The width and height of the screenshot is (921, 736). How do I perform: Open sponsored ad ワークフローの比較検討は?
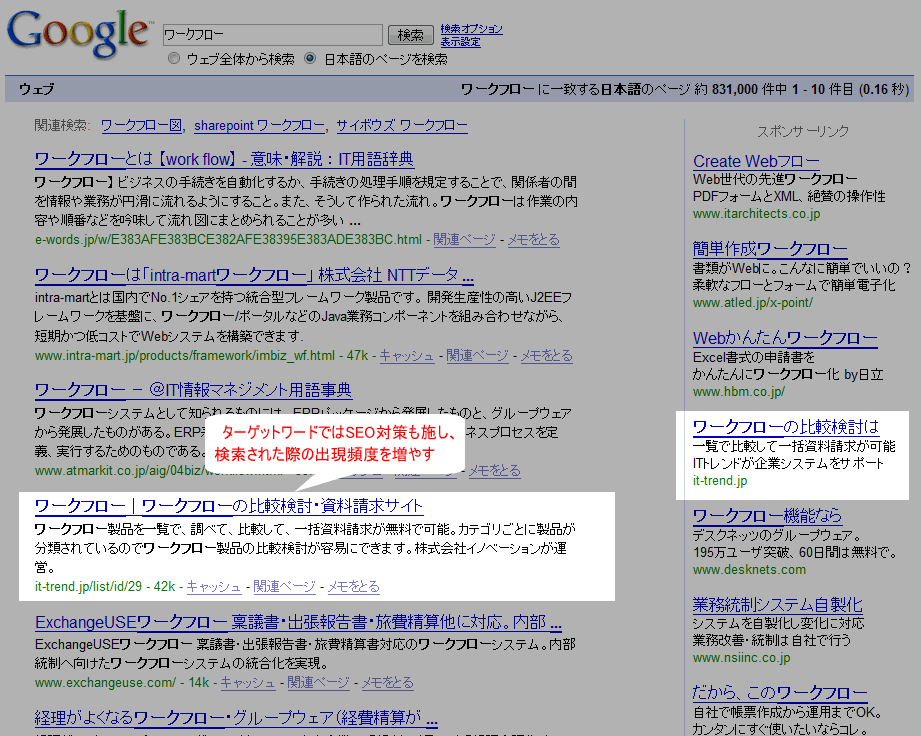785,427
